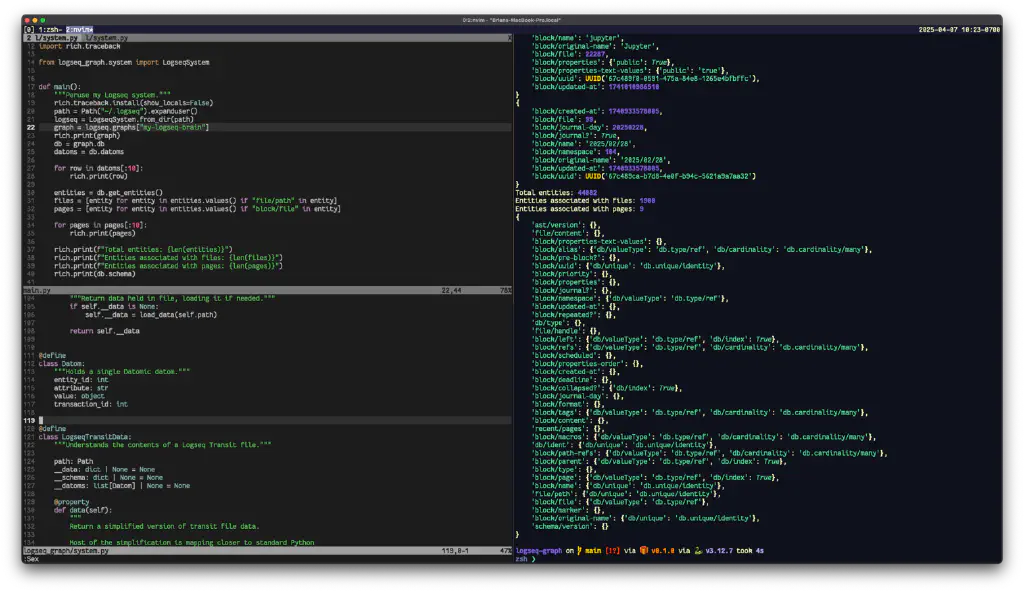Click the git status [!?] indicator
Image resolution: width=1024 pixels, height=592 pixels.
coord(614,550)
